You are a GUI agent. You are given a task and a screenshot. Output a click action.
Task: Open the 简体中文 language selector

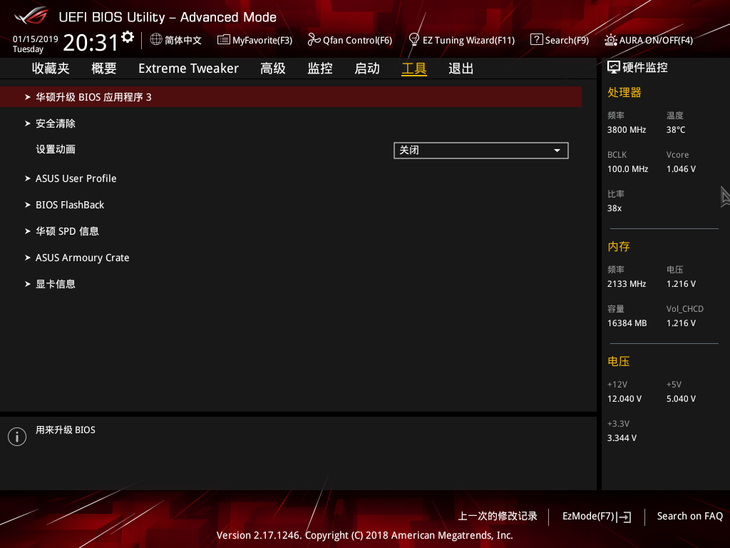(176, 40)
